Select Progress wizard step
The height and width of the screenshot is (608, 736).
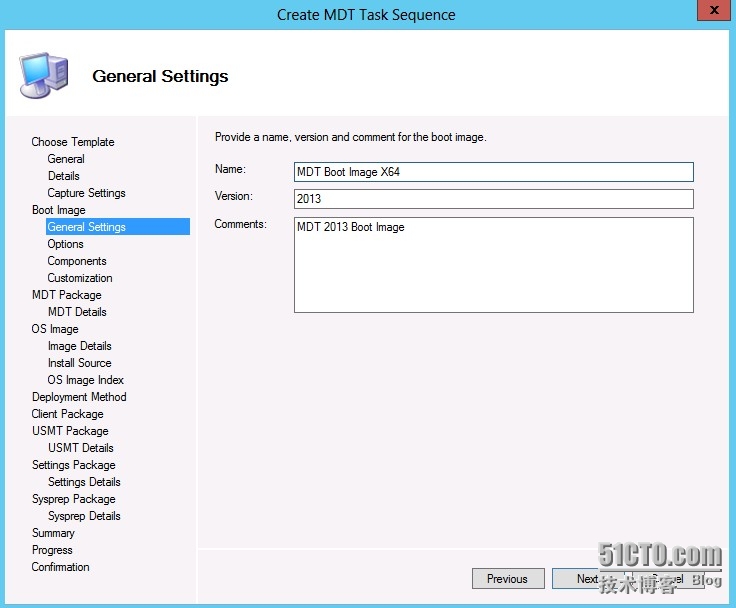[x=52, y=550]
